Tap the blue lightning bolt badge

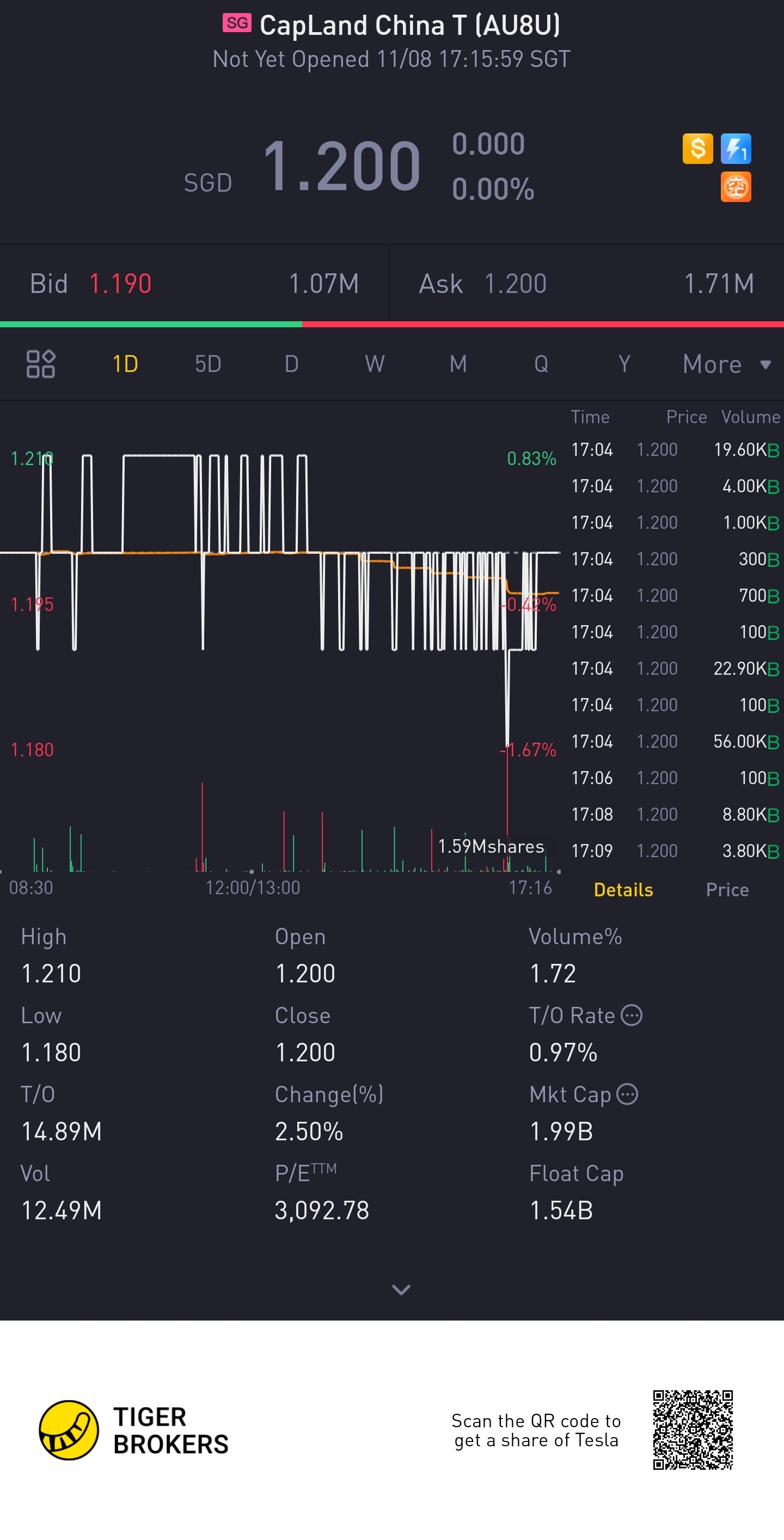[x=736, y=148]
